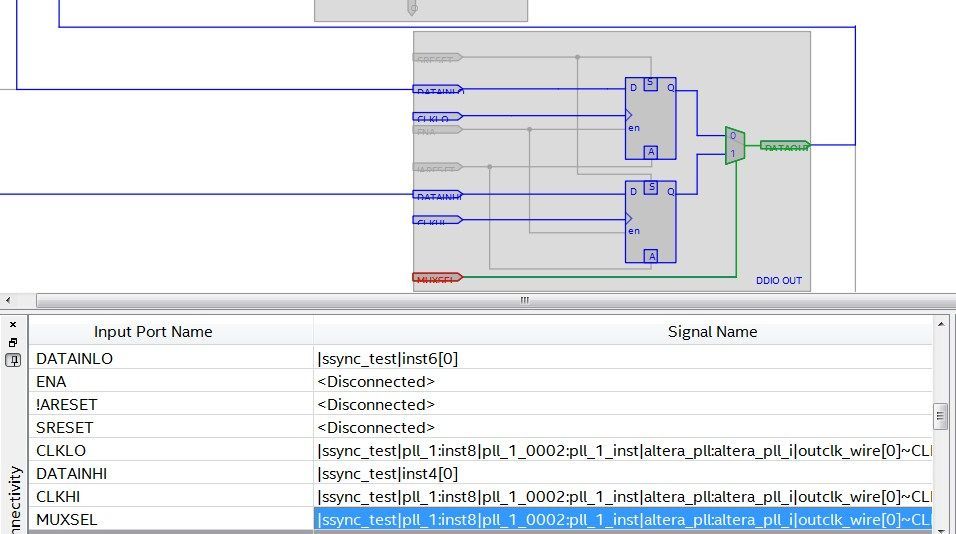The height and width of the screenshot is (534, 956).
Task: Select the DATAINHI row in the port table
Action: click(480, 474)
